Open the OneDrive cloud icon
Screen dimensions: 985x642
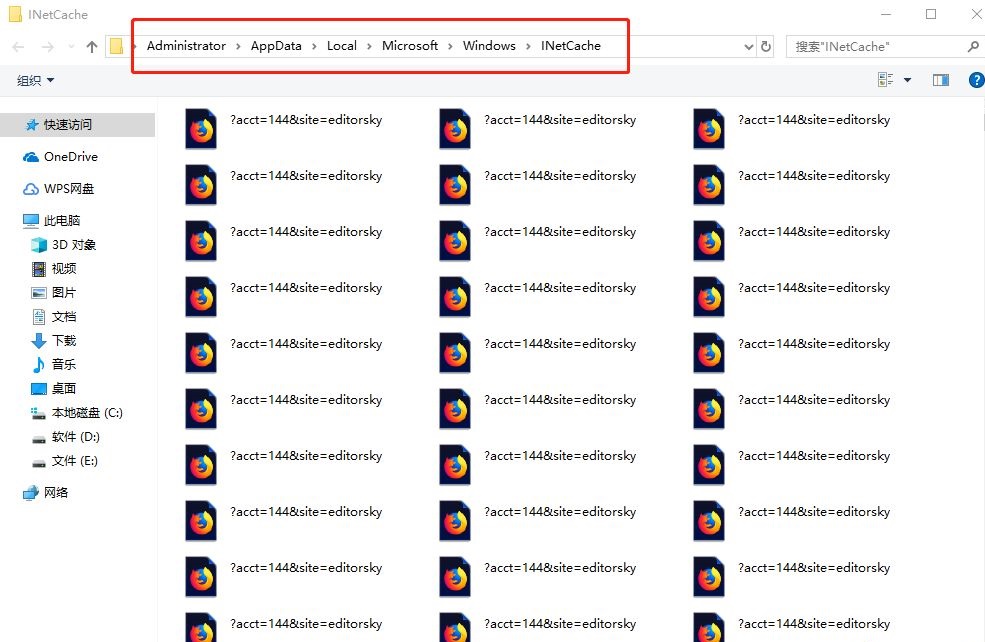31,157
